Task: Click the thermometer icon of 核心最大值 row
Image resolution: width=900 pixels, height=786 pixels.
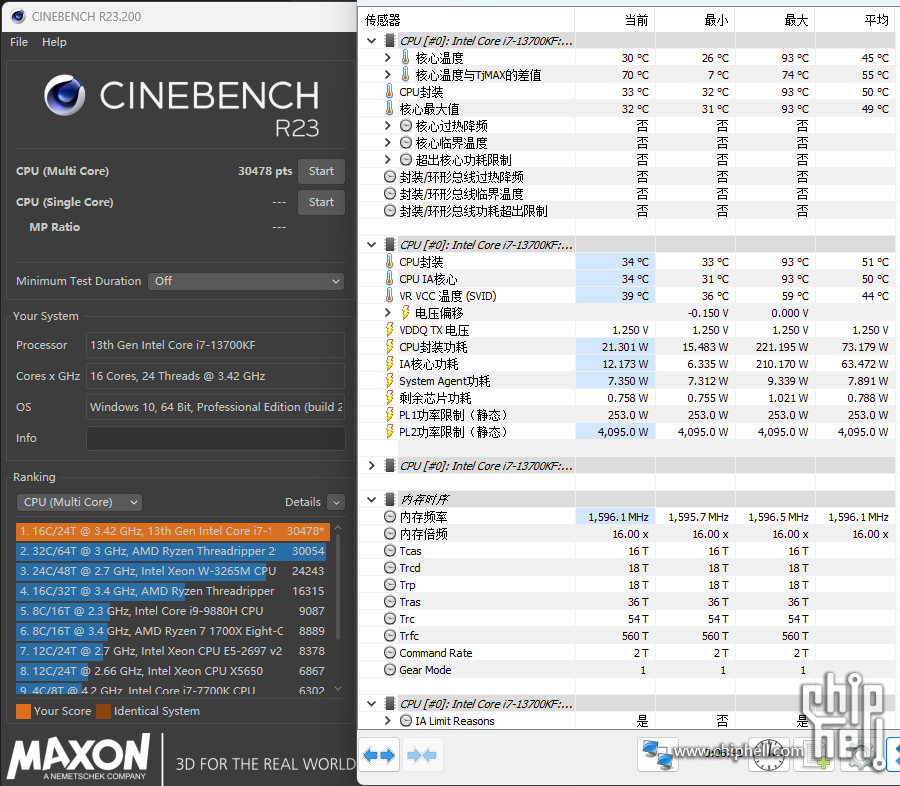Action: [x=390, y=109]
